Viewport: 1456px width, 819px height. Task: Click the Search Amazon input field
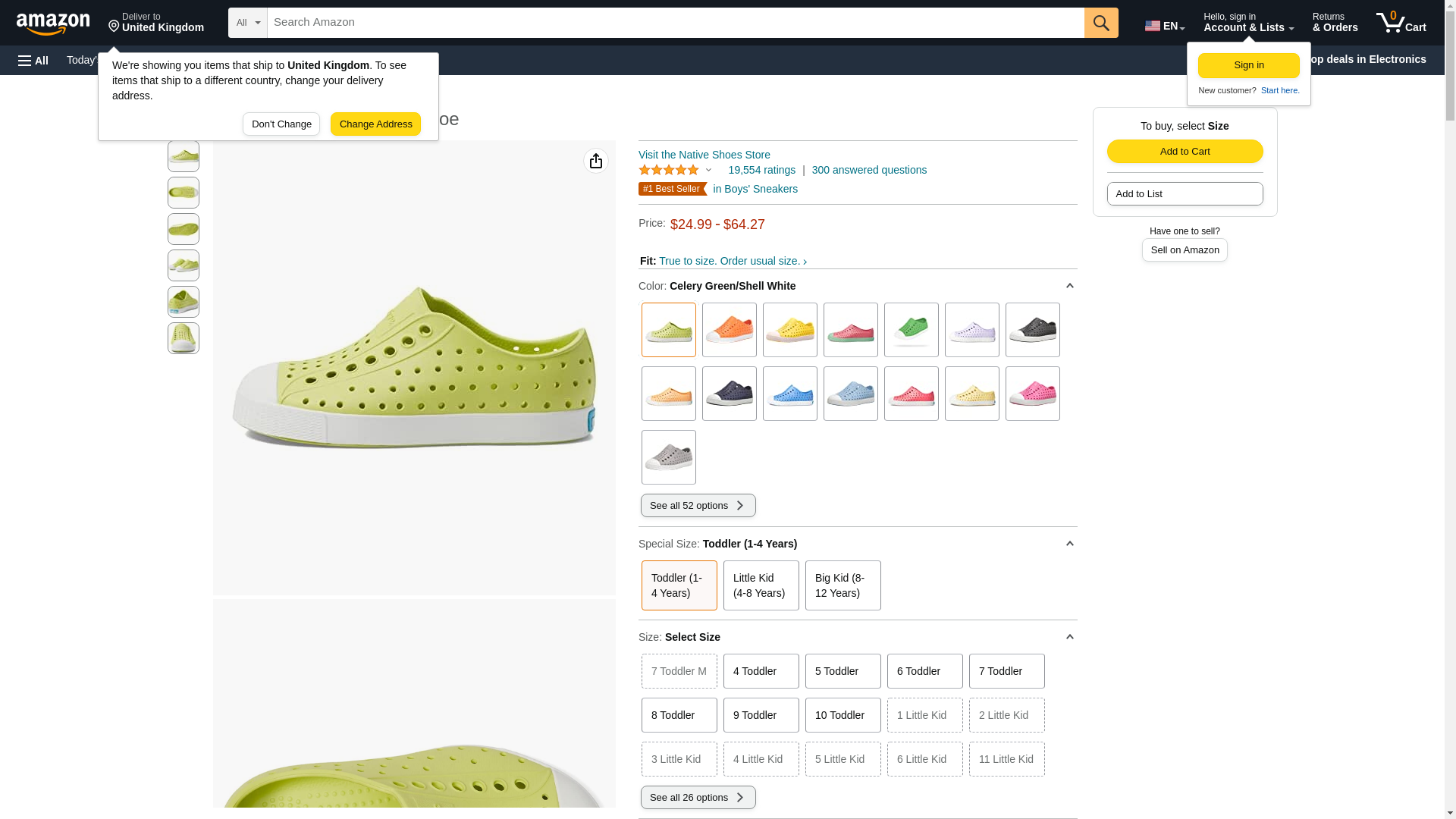point(675,23)
